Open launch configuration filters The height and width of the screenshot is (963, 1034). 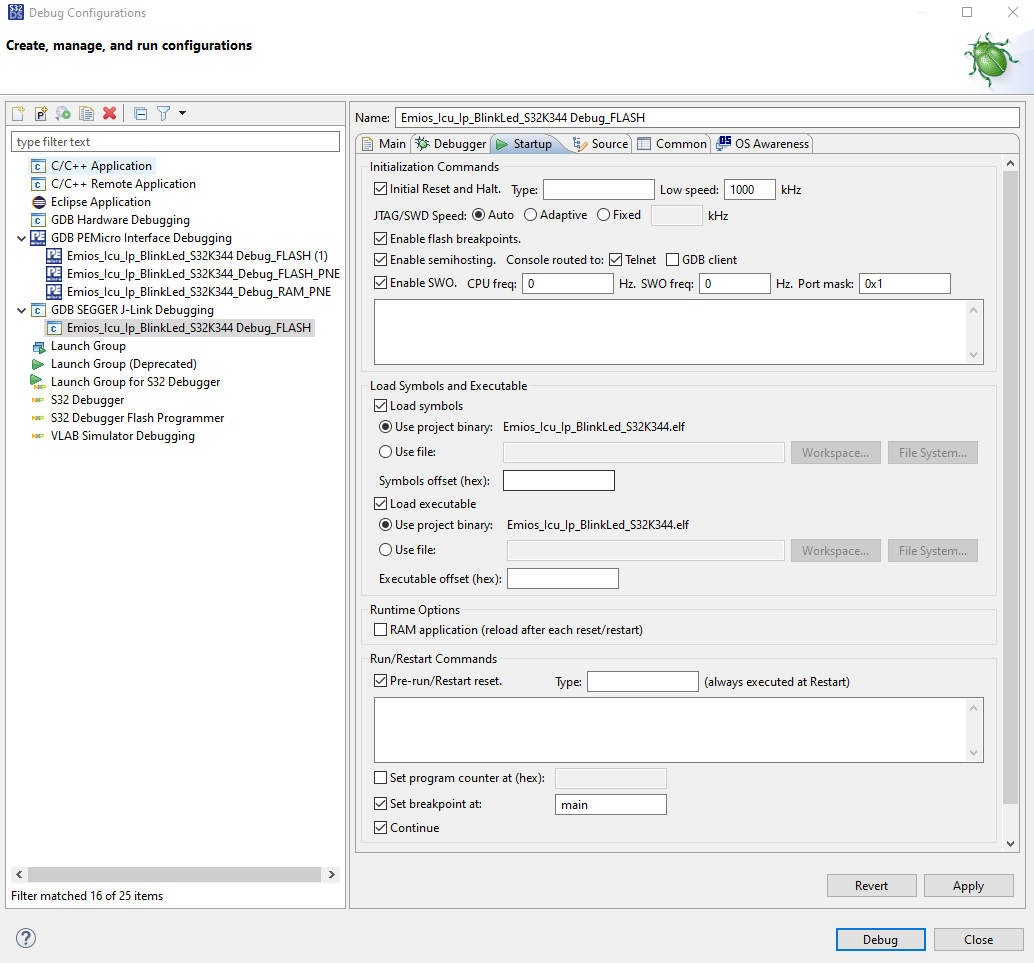coord(162,113)
